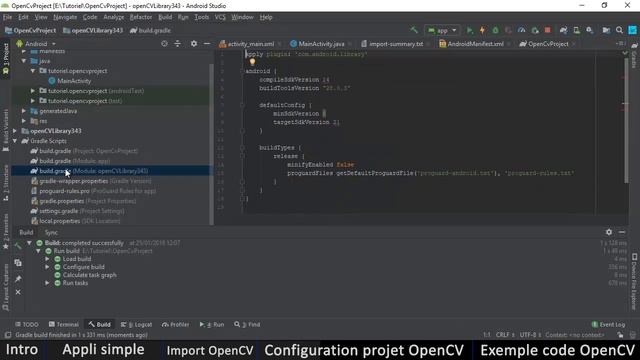Minimize the Build panel with minus icon
This screenshot has height=360, width=640.
point(622,232)
